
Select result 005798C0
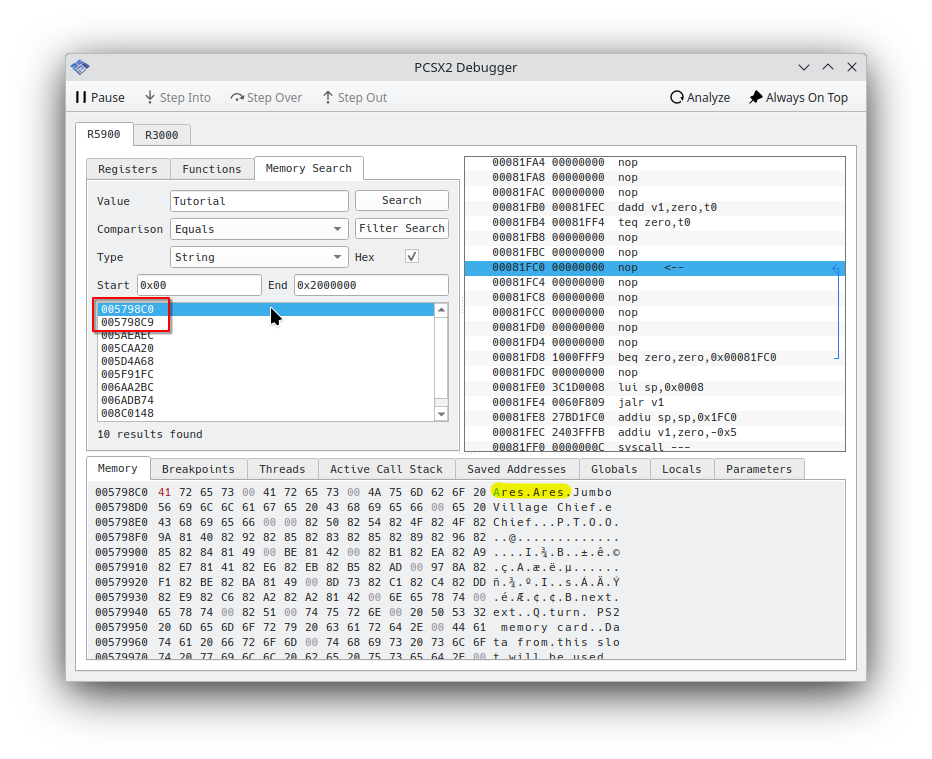click(x=266, y=309)
